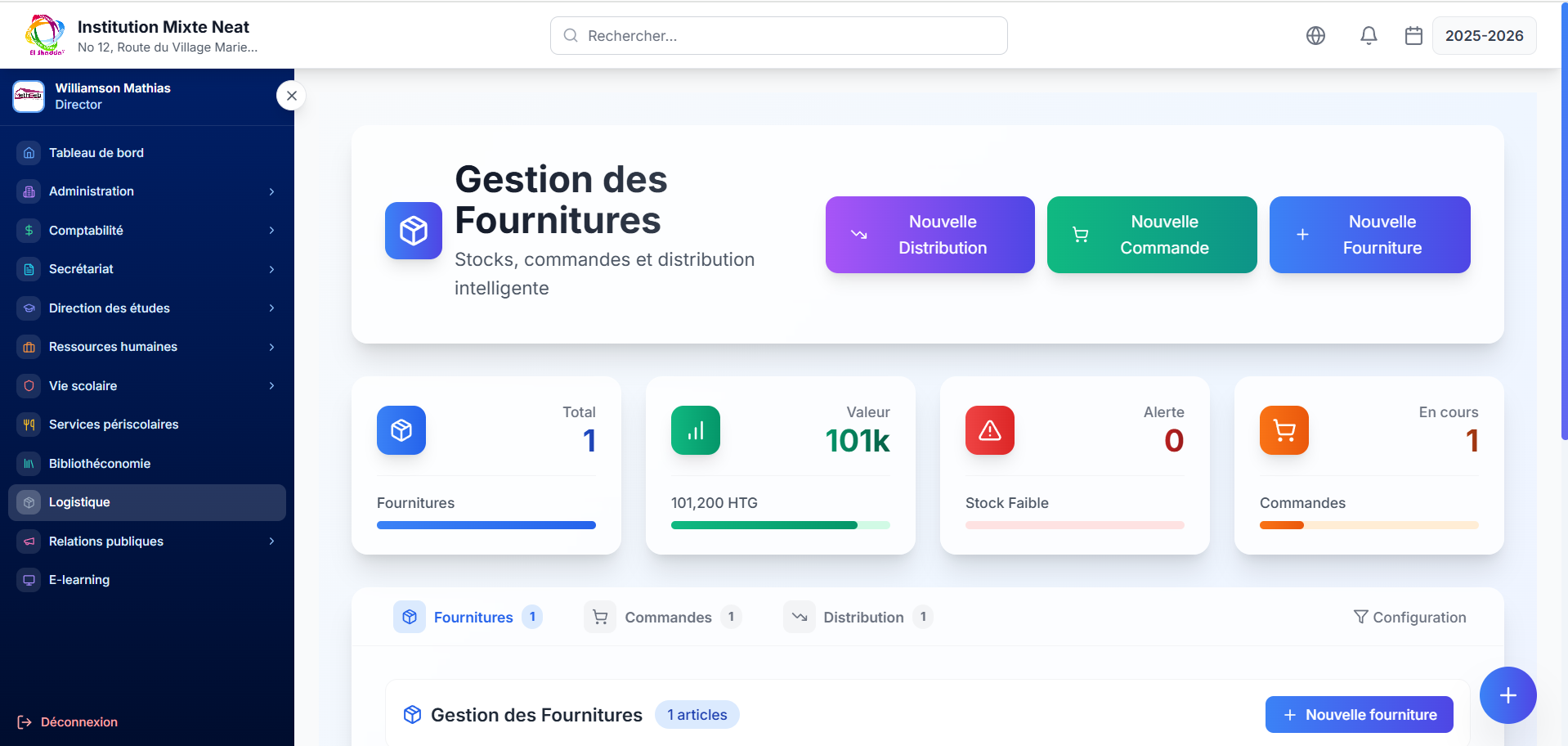Open the language globe icon
This screenshot has height=746, width=1568.
(1315, 35)
